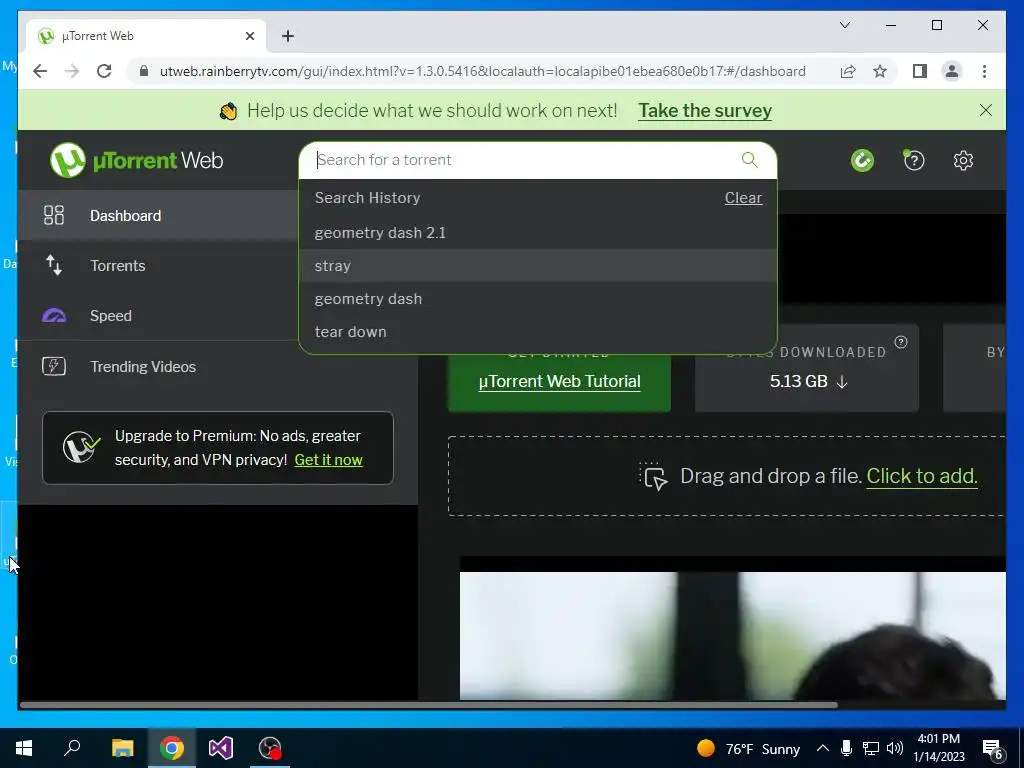Open the Chrome profile avatar
This screenshot has width=1024, height=768.
[952, 71]
